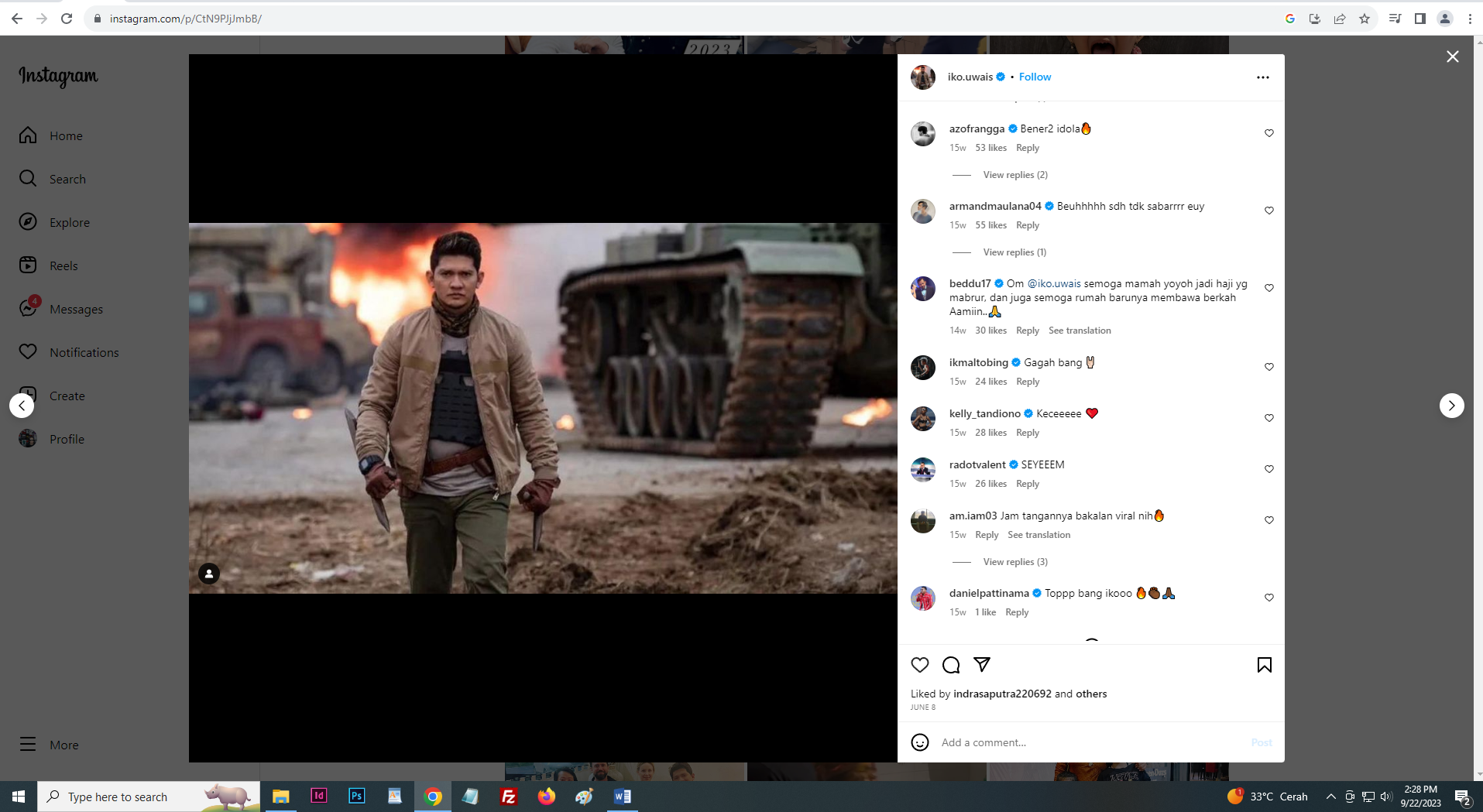This screenshot has width=1483, height=812.
Task: Click the Instagram logo
Action: 58,76
